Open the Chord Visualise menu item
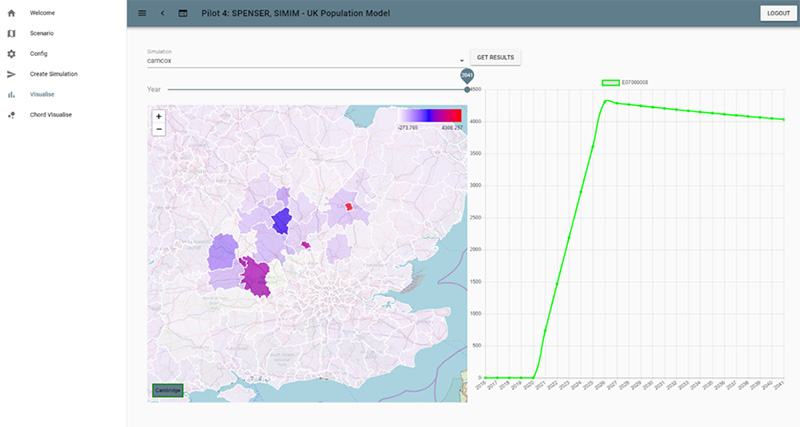 pyautogui.click(x=50, y=115)
